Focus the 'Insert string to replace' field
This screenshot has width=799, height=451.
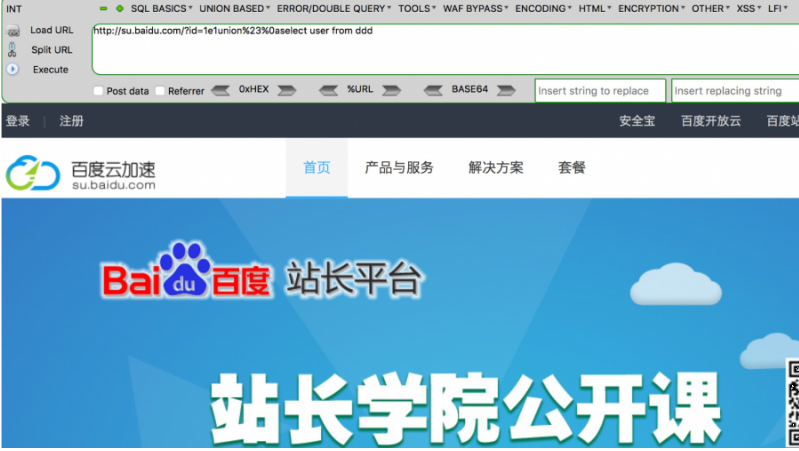pyautogui.click(x=600, y=91)
